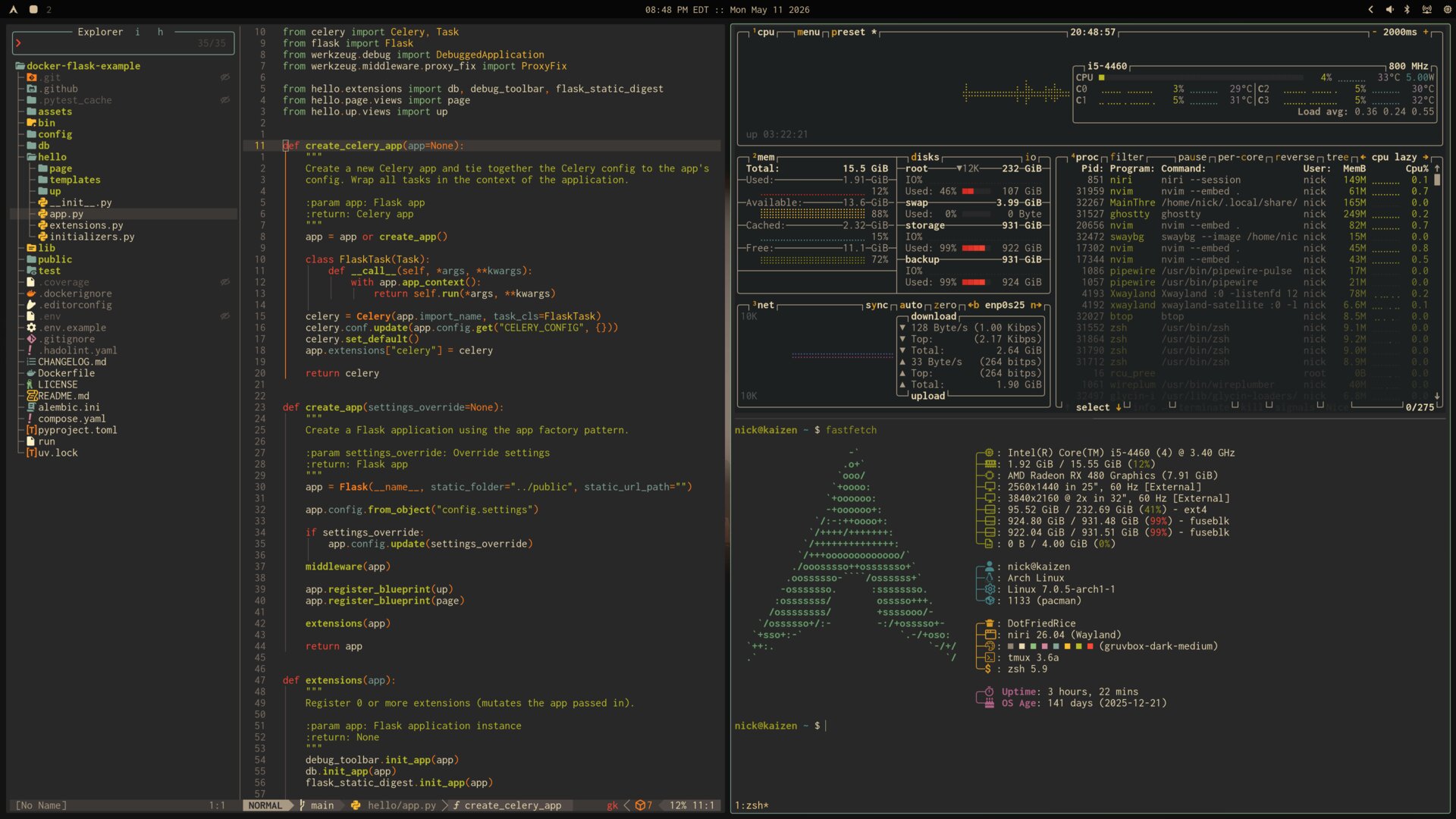The width and height of the screenshot is (1456, 819).
Task: Click the root disk usage bar
Action: tap(974, 191)
